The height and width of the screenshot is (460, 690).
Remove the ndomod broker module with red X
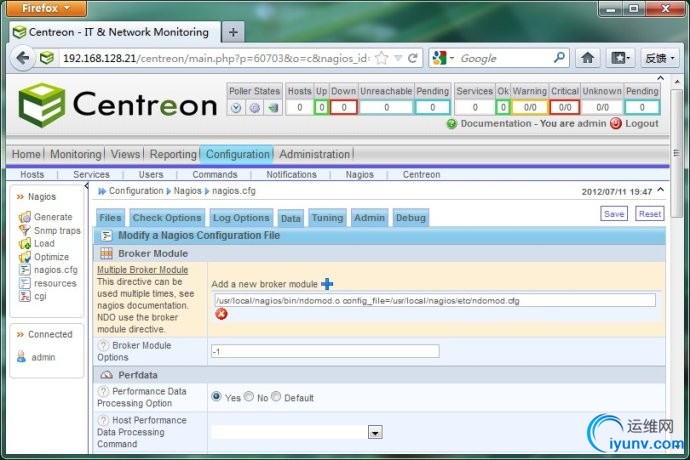221,314
